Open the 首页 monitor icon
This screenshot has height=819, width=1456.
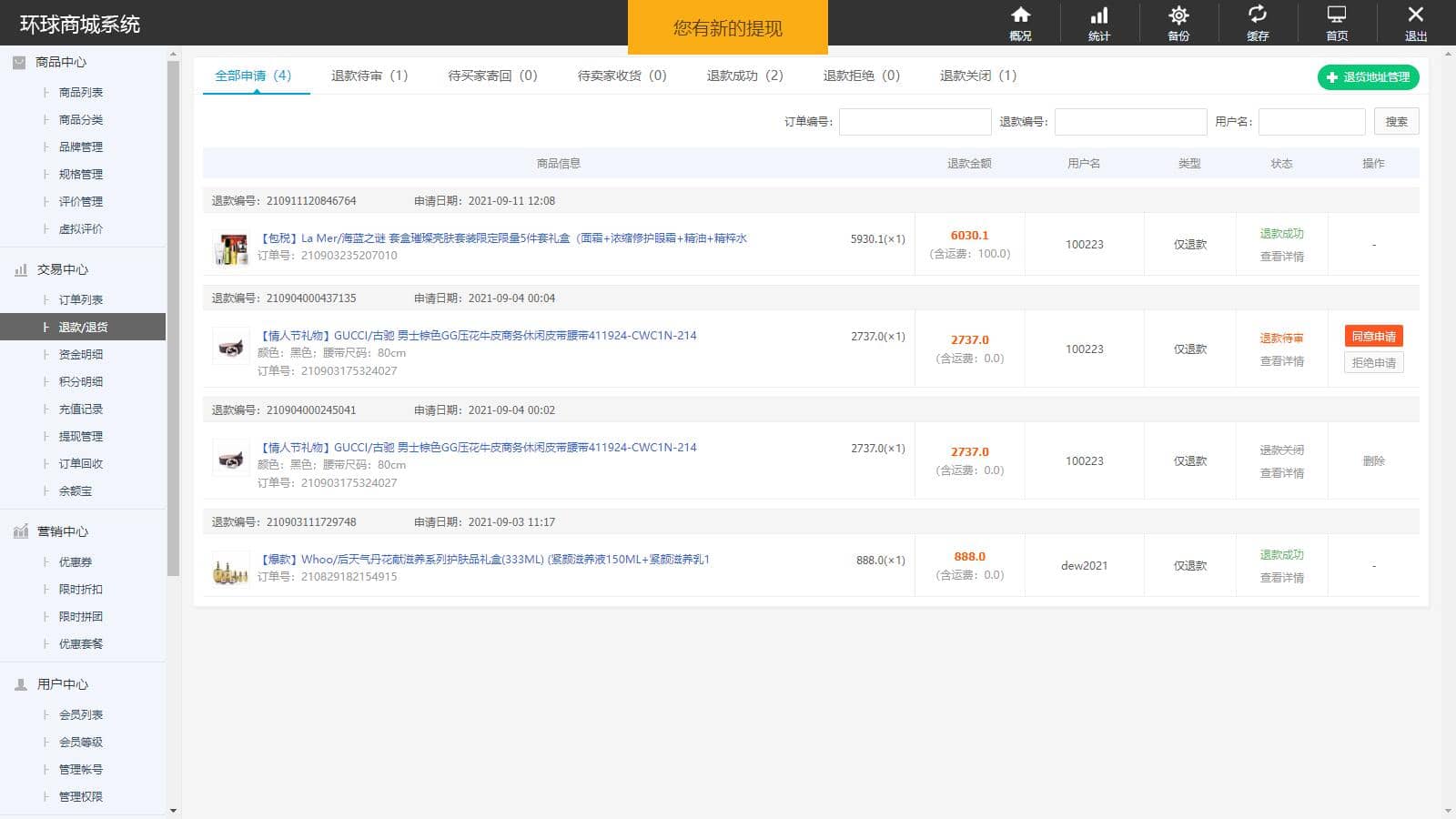tap(1337, 15)
